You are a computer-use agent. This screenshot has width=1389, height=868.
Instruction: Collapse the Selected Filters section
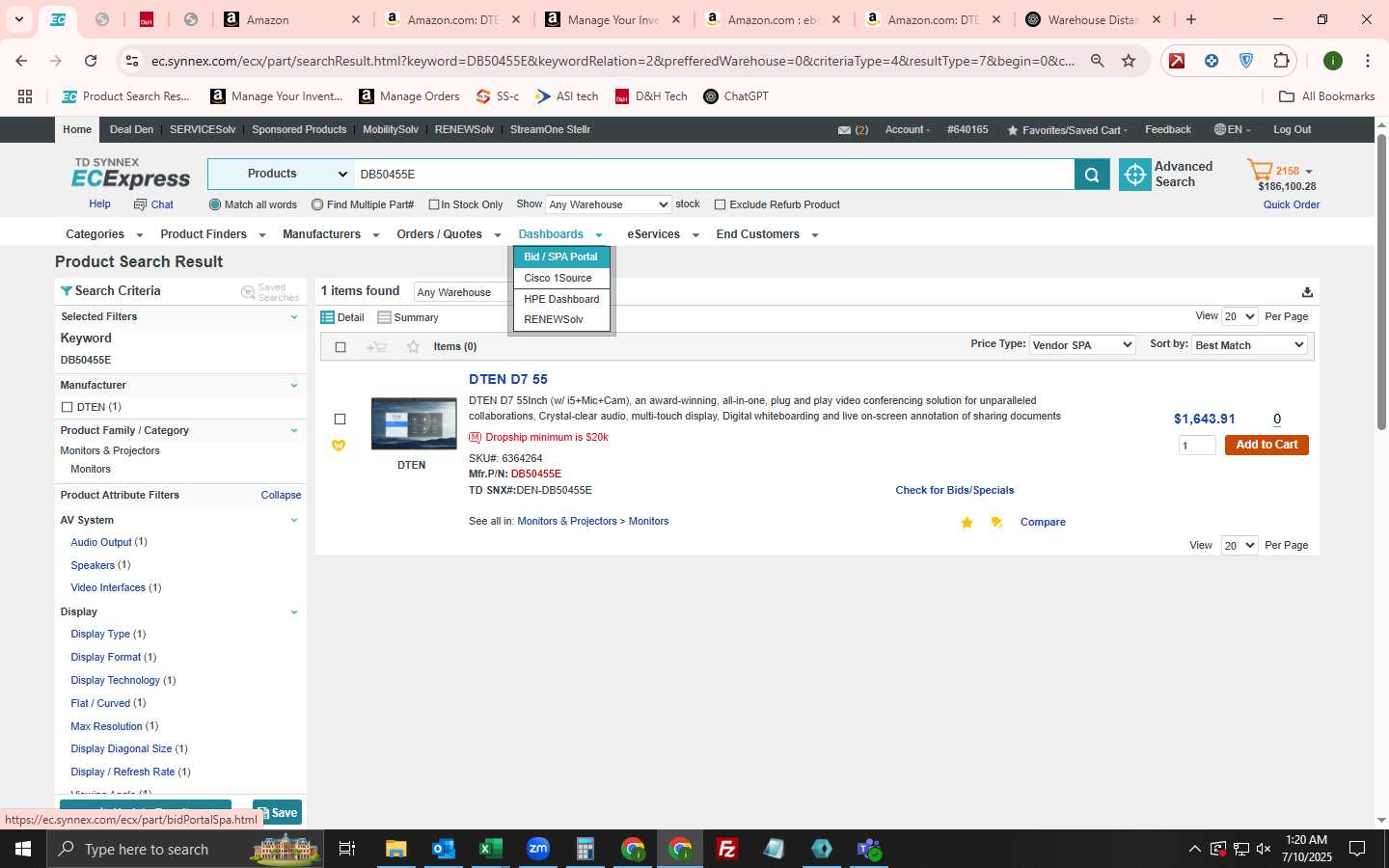tap(294, 317)
